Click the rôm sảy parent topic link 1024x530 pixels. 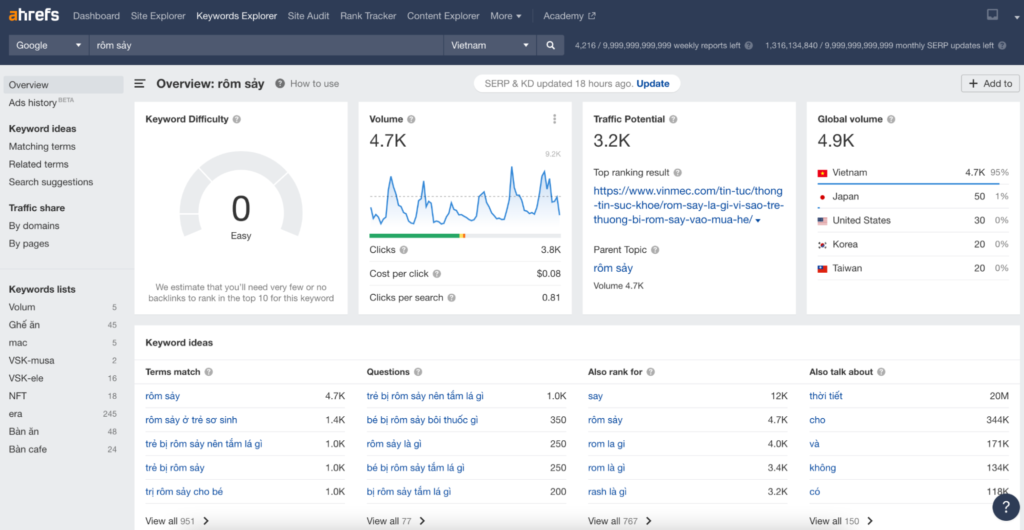[x=613, y=268]
